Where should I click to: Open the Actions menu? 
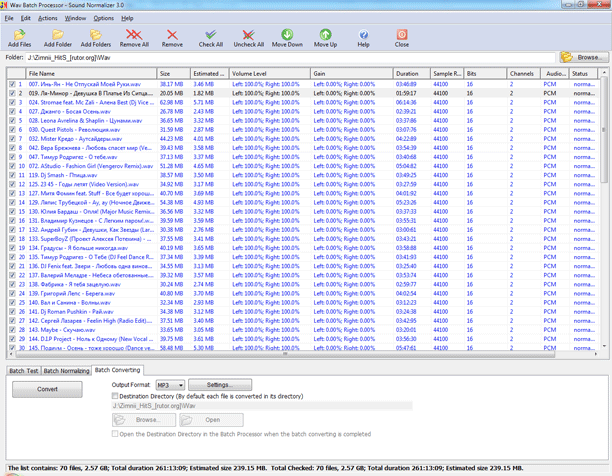(48, 18)
